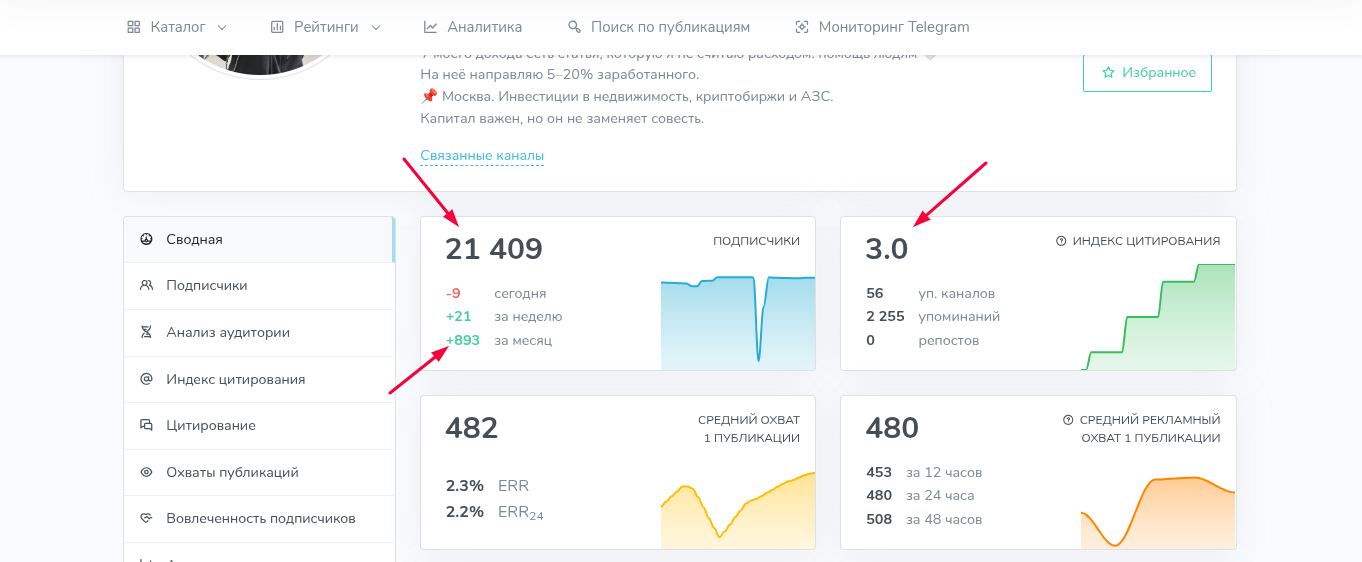Click the +893 за месяц value
Image resolution: width=1362 pixels, height=562 pixels.
463,340
